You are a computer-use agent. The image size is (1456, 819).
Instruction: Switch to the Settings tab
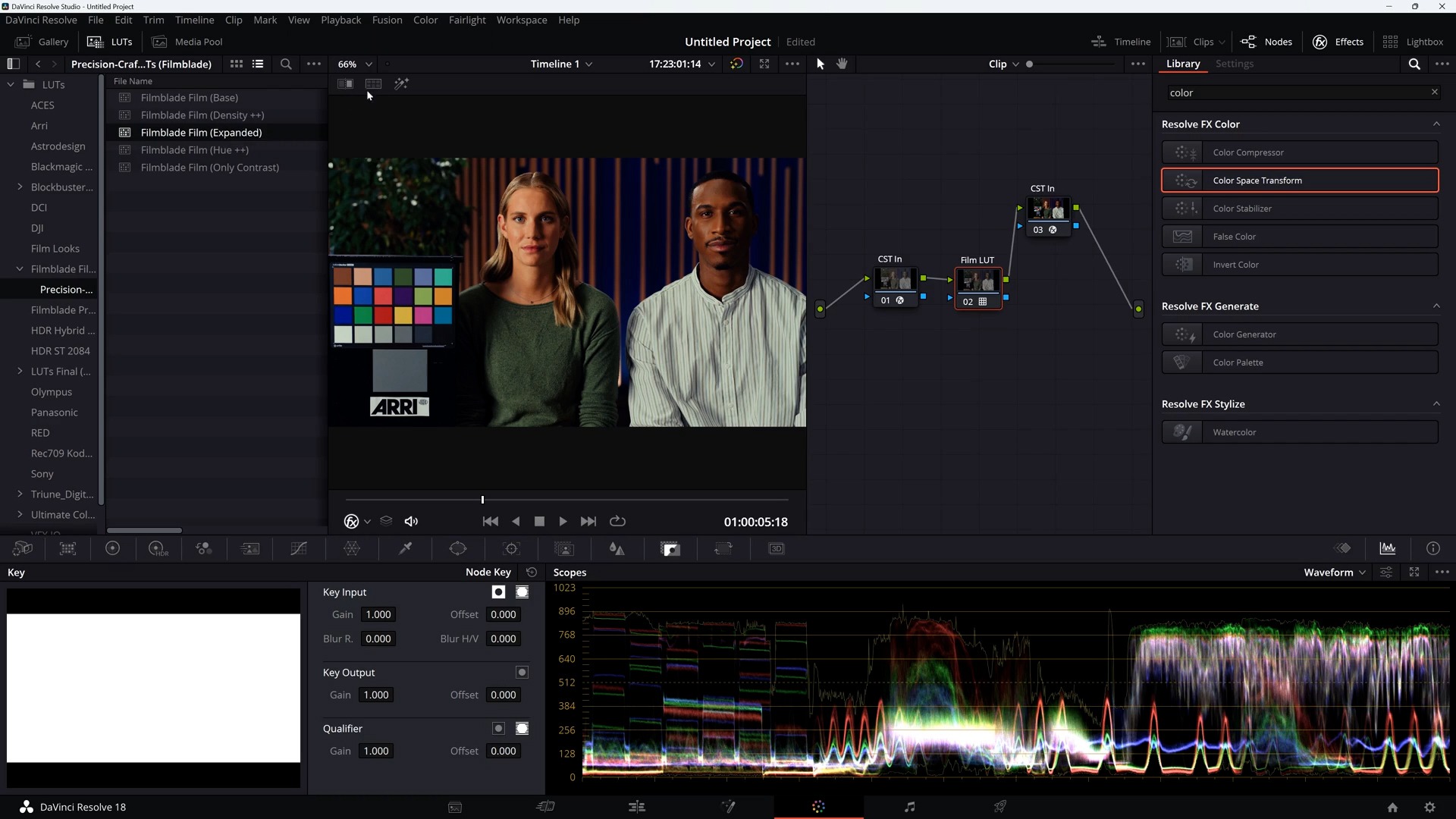point(1234,64)
